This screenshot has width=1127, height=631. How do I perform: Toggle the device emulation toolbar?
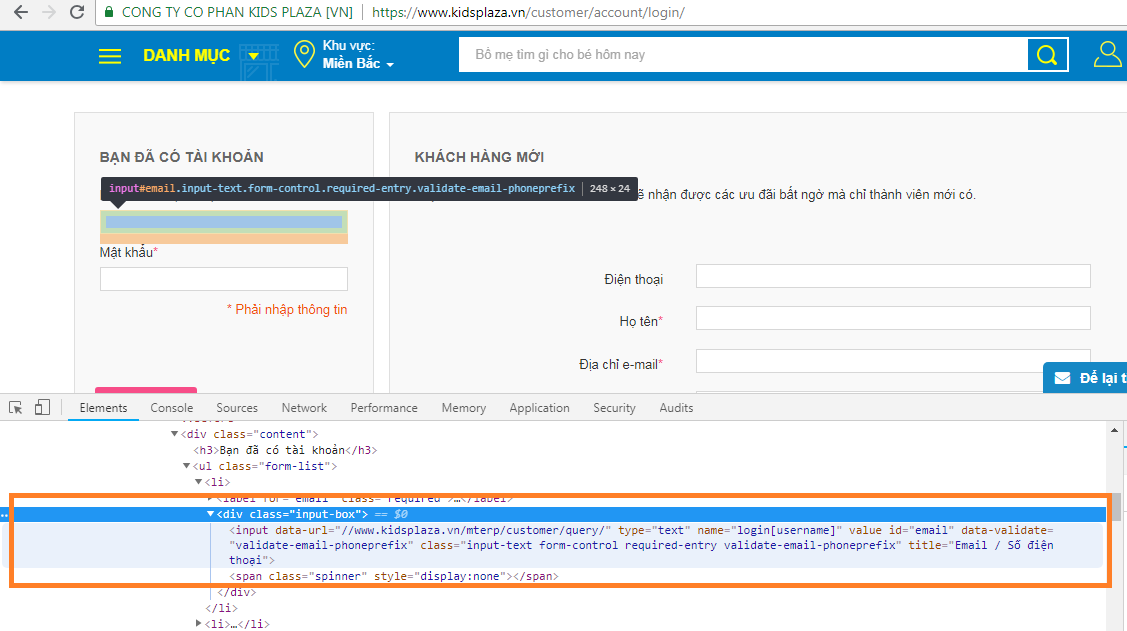pos(41,407)
